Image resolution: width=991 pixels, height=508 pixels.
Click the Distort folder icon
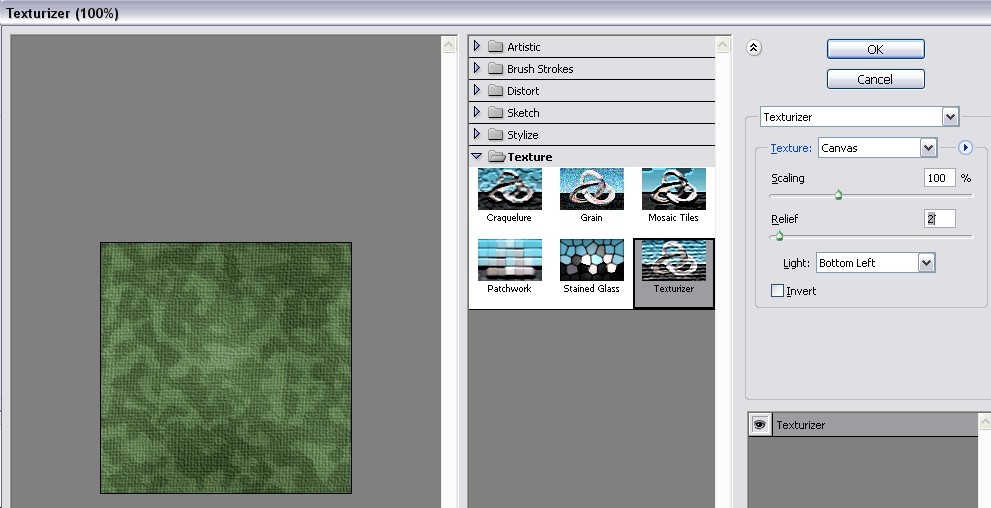(x=496, y=91)
